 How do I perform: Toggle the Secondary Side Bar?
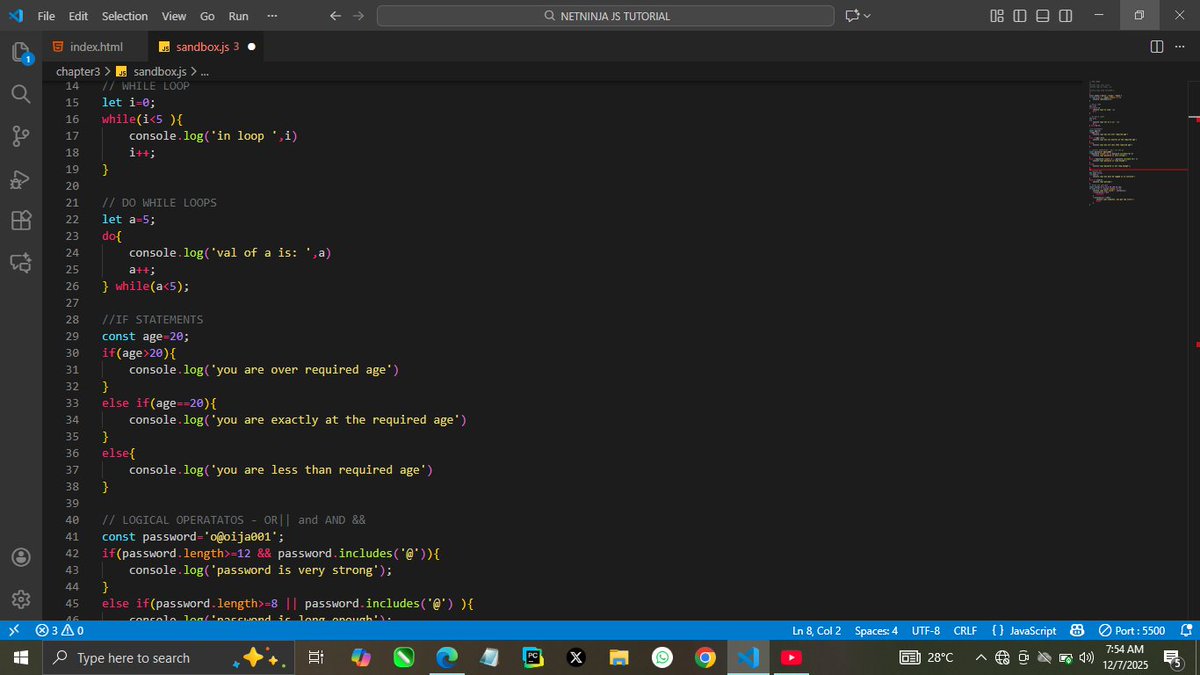pos(1063,15)
